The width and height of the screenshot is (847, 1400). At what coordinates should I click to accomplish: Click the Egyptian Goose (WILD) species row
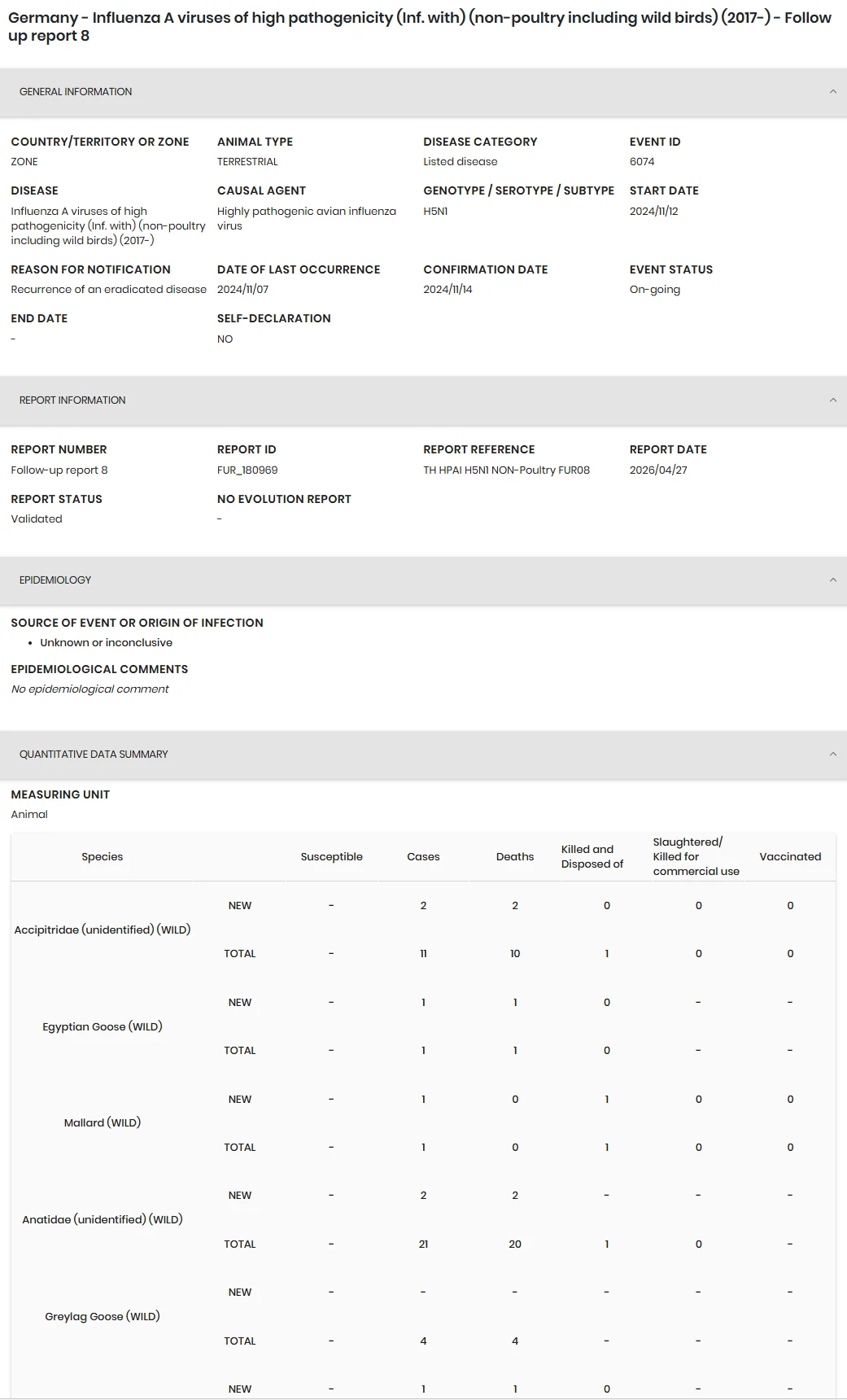103,1027
